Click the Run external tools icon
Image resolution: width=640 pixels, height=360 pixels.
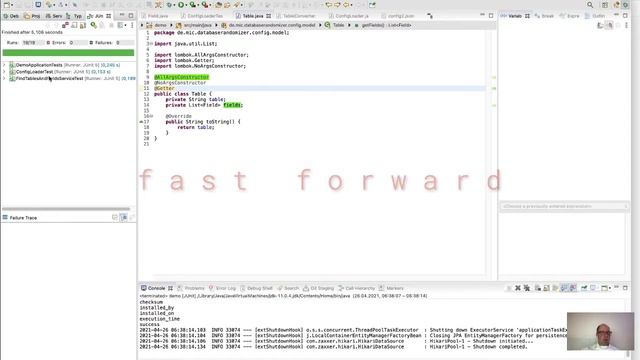(205, 5)
